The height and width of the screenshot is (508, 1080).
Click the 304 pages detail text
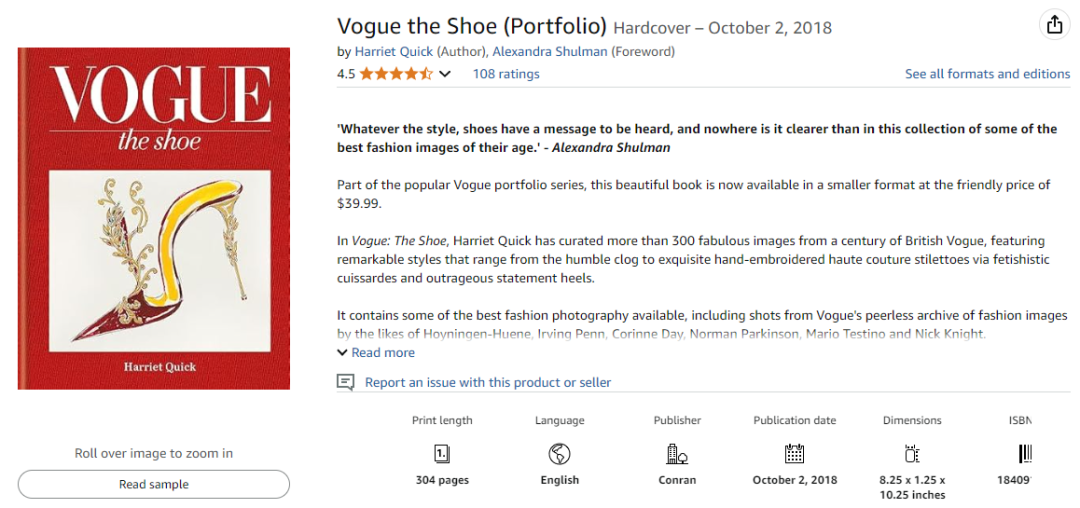point(442,480)
